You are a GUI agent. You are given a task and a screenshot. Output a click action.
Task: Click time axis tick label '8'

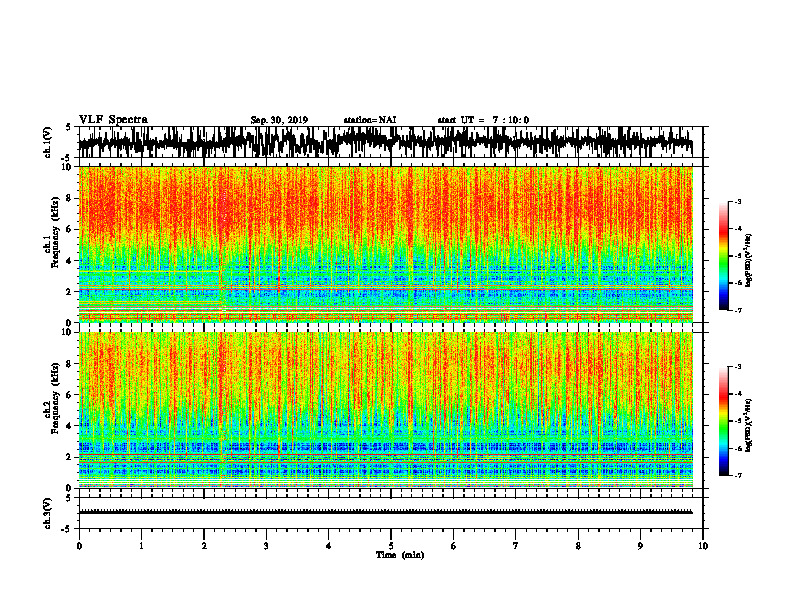(x=578, y=546)
